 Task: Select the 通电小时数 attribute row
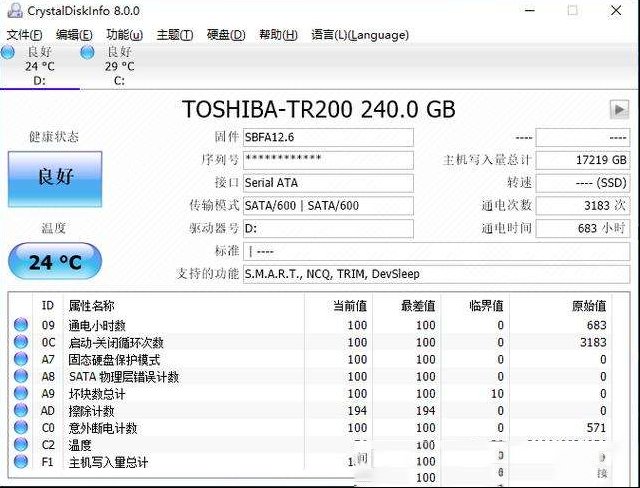coord(310,325)
